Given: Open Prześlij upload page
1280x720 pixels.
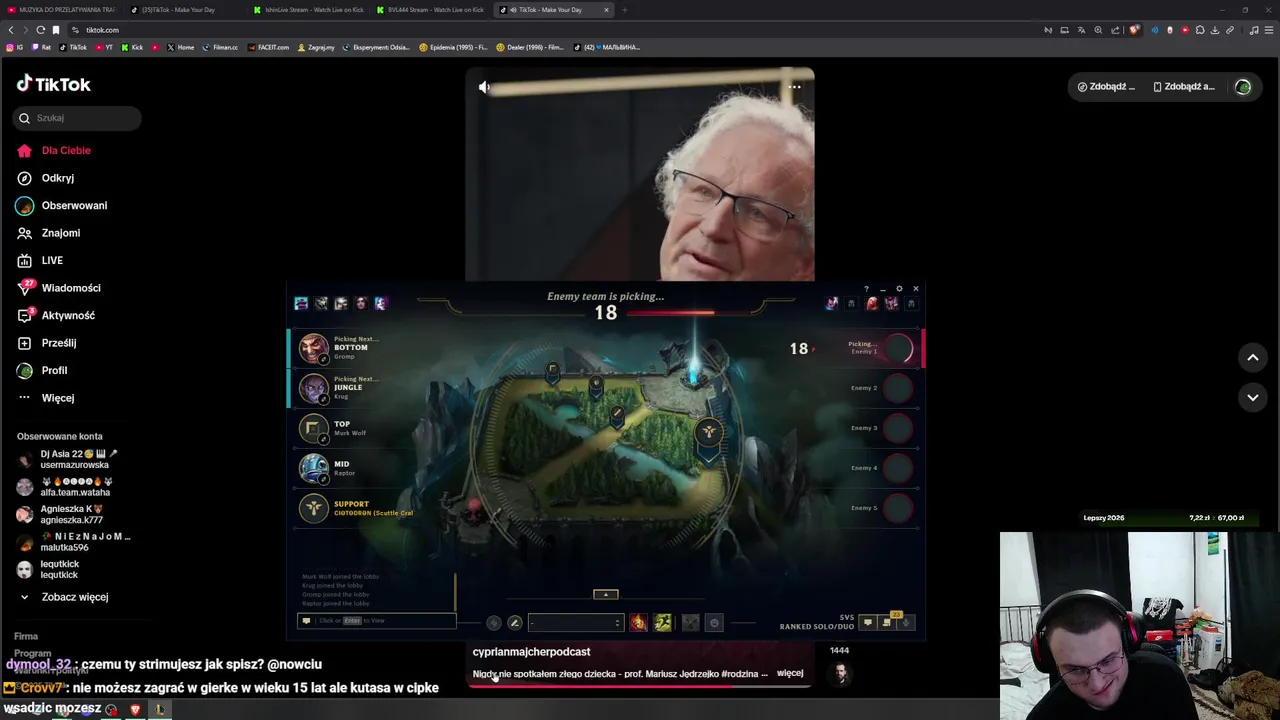Looking at the screenshot, I should [46, 343].
